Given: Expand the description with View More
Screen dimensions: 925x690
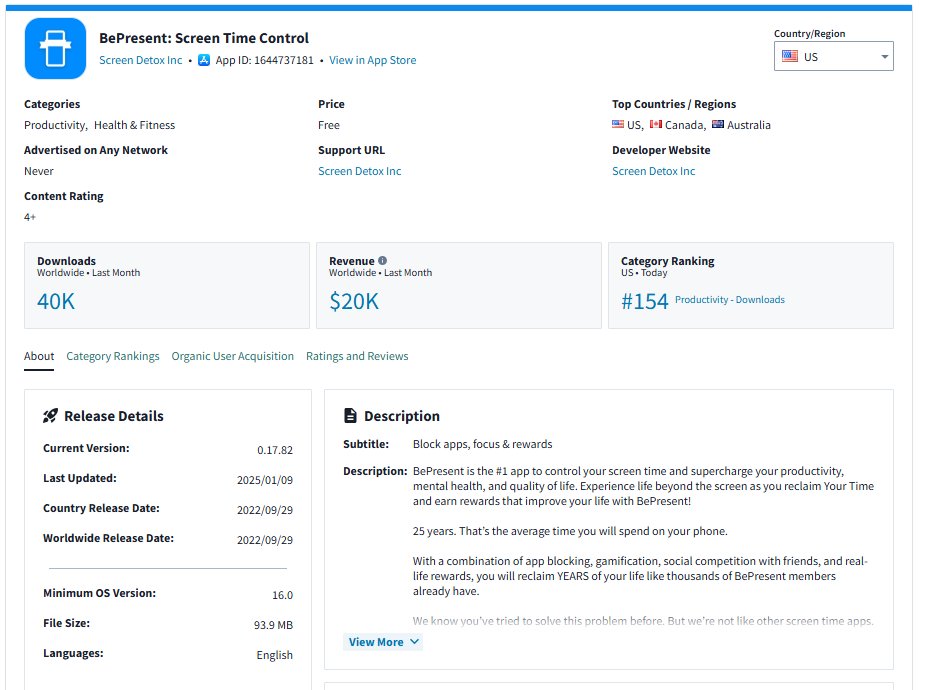Looking at the screenshot, I should [x=383, y=642].
